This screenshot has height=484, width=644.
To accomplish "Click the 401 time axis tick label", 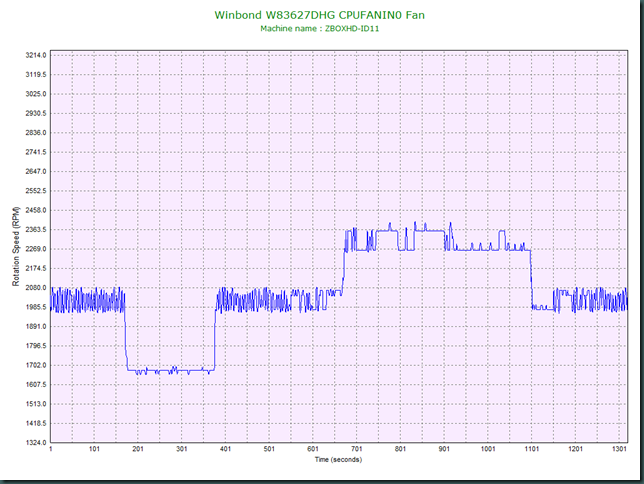I will pyautogui.click(x=225, y=449).
